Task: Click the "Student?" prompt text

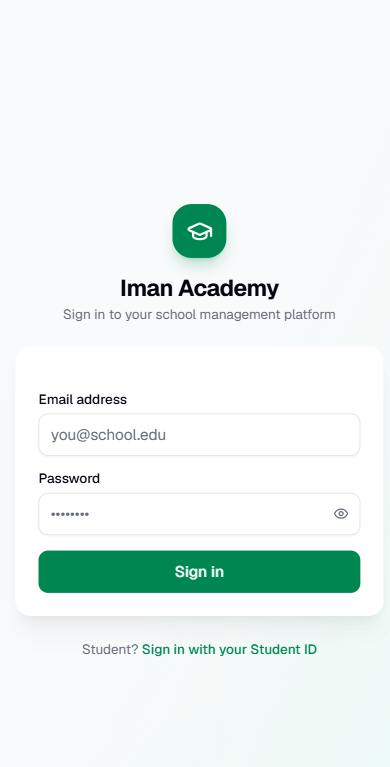Action: click(110, 650)
